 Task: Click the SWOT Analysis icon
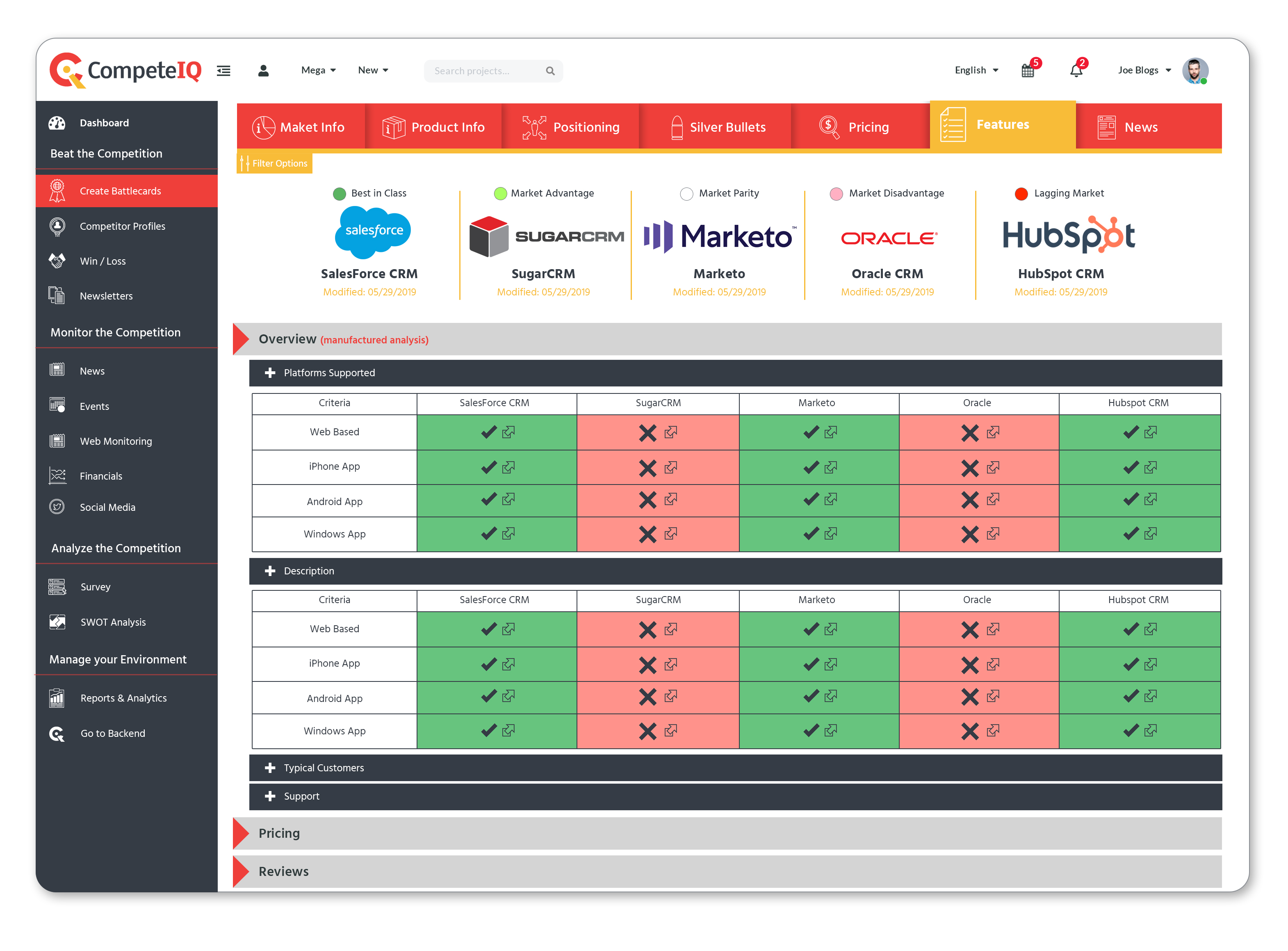coord(57,622)
